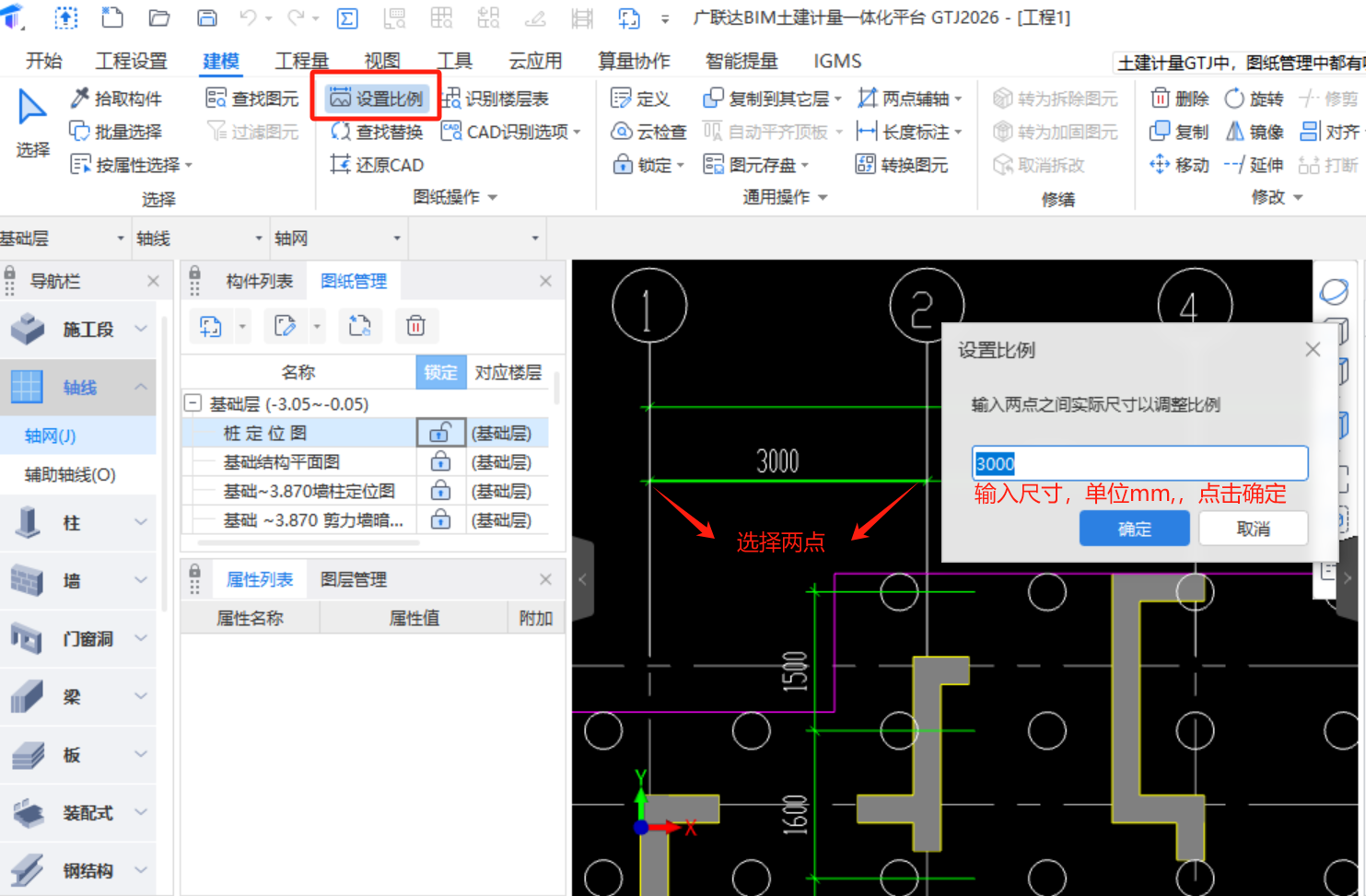This screenshot has height=896, width=1366.
Task: Expand the 墙 navigation section
Action: coord(141,580)
